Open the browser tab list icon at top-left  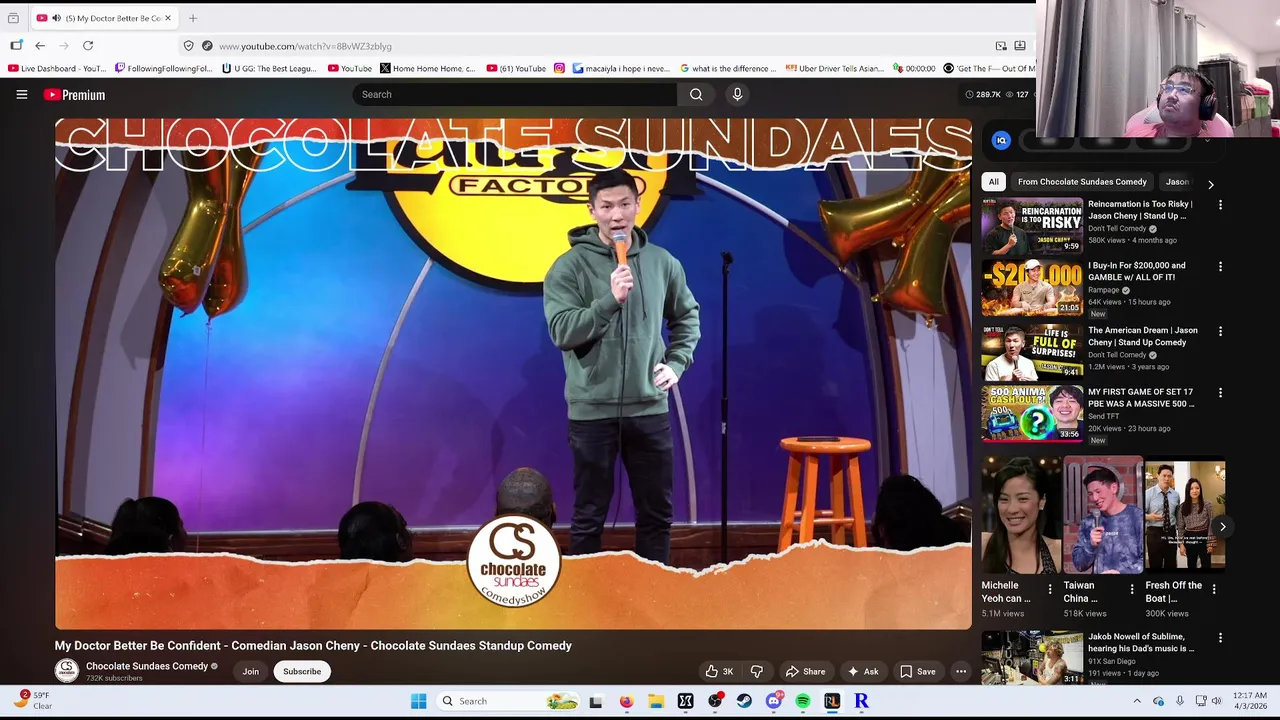pos(13,18)
